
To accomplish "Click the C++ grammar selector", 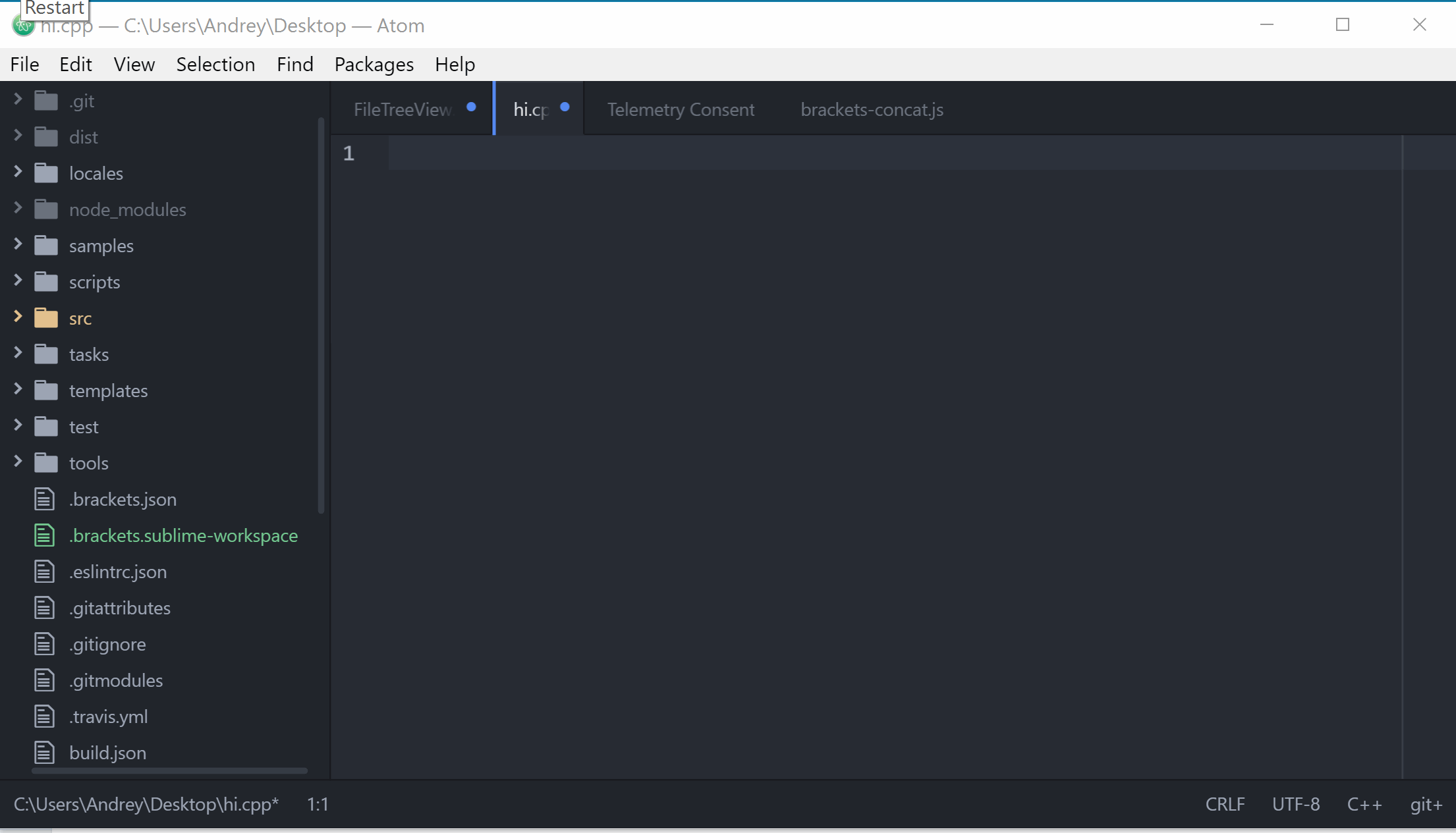I will coord(1364,804).
